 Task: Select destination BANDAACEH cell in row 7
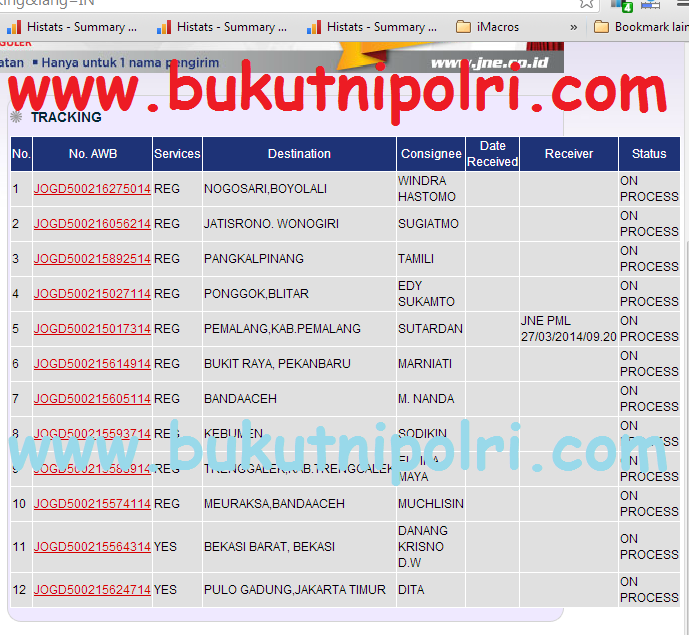(x=299, y=399)
